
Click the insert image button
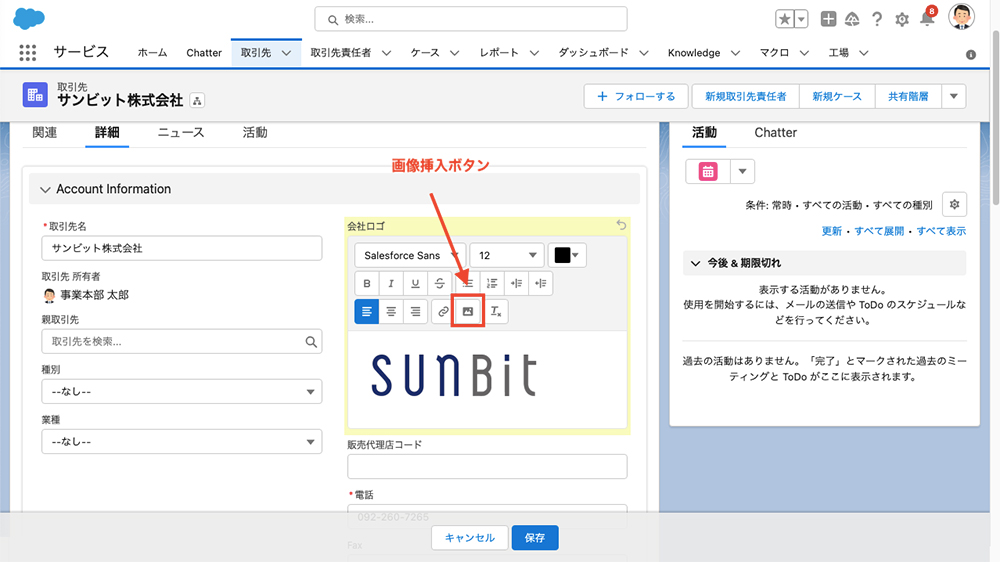coord(467,311)
